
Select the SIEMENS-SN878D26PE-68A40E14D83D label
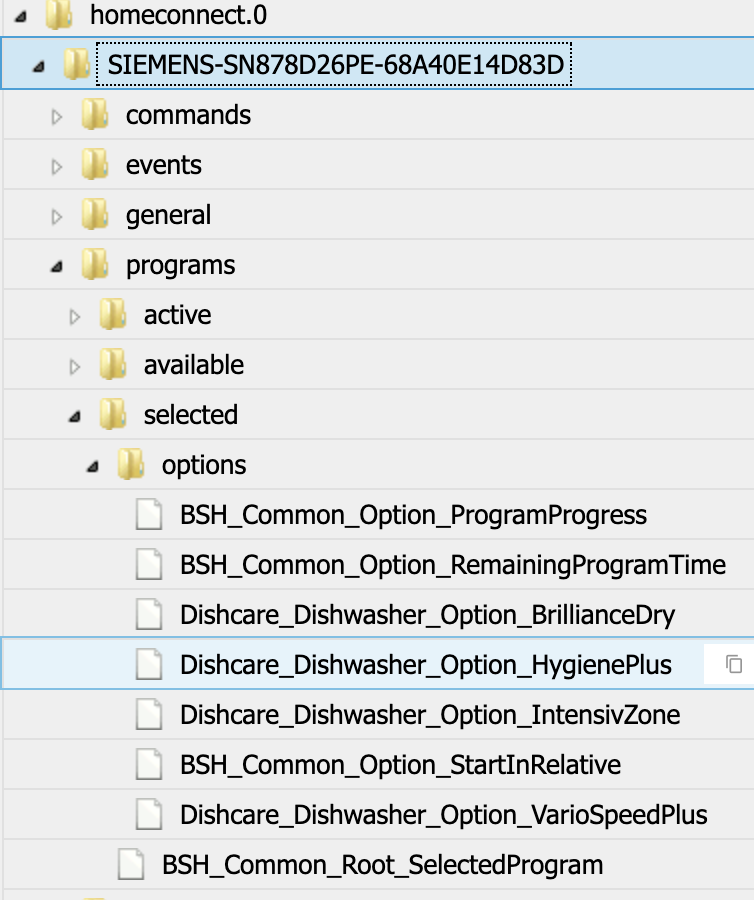pos(336,64)
